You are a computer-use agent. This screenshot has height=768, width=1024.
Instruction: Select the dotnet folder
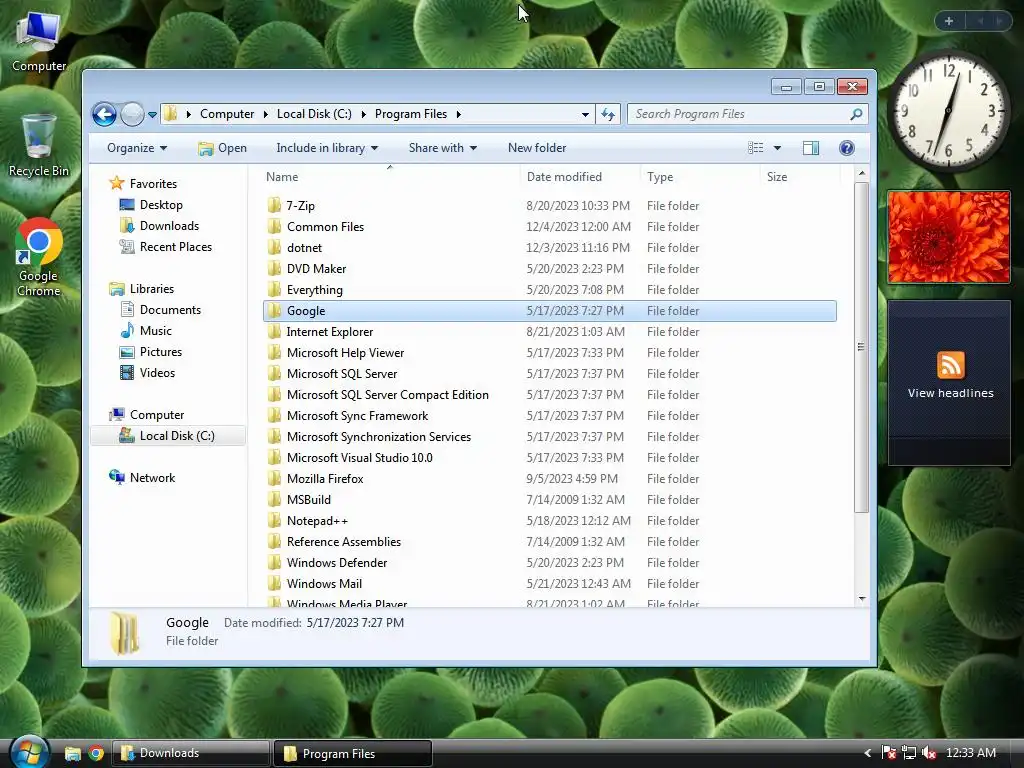(304, 248)
